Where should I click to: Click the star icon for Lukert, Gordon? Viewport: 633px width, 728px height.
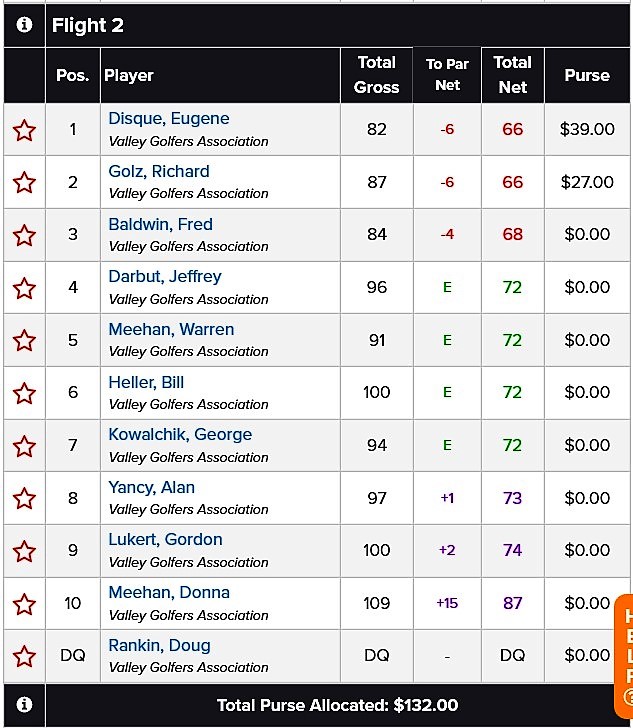pyautogui.click(x=24, y=551)
